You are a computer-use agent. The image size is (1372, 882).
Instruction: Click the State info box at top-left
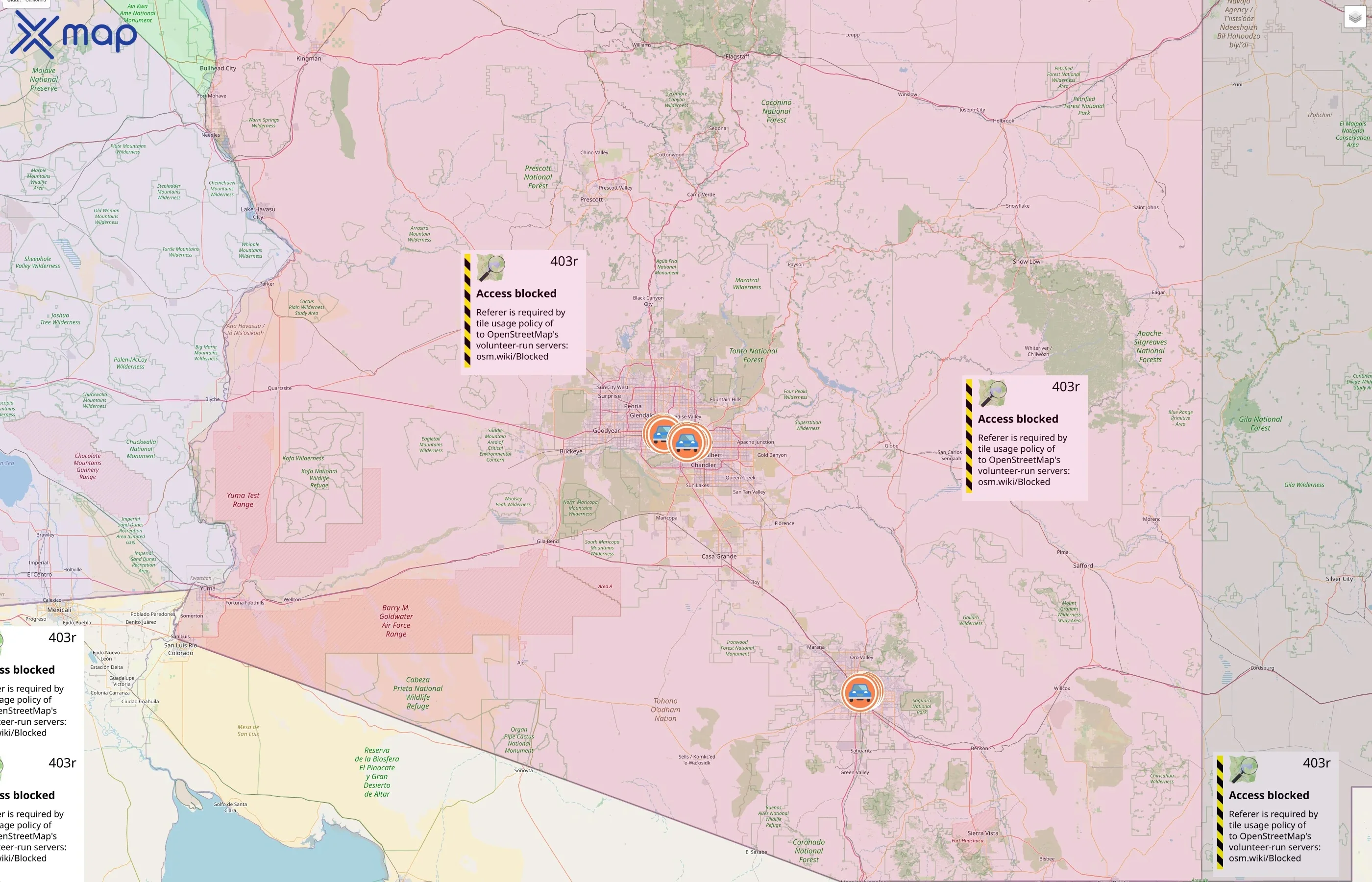click(26, 2)
